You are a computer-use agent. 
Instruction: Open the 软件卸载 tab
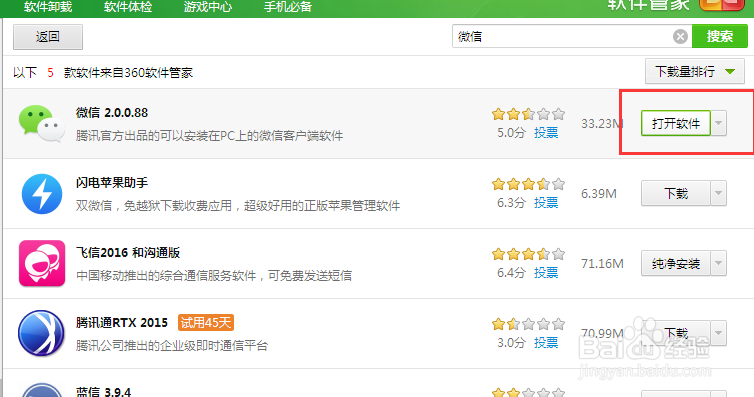[x=48, y=7]
